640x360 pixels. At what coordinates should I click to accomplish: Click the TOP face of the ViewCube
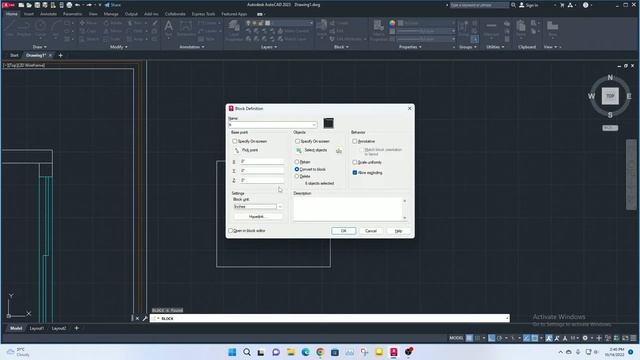610,96
